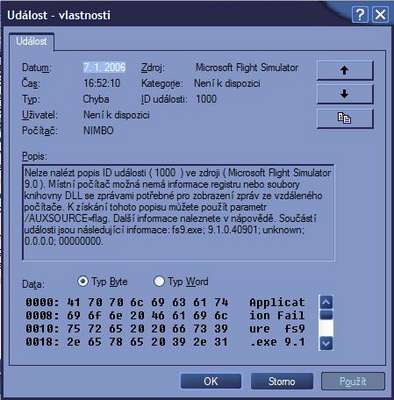The height and width of the screenshot is (400, 394).
Task: Click the ID události label
Action: click(x=164, y=99)
